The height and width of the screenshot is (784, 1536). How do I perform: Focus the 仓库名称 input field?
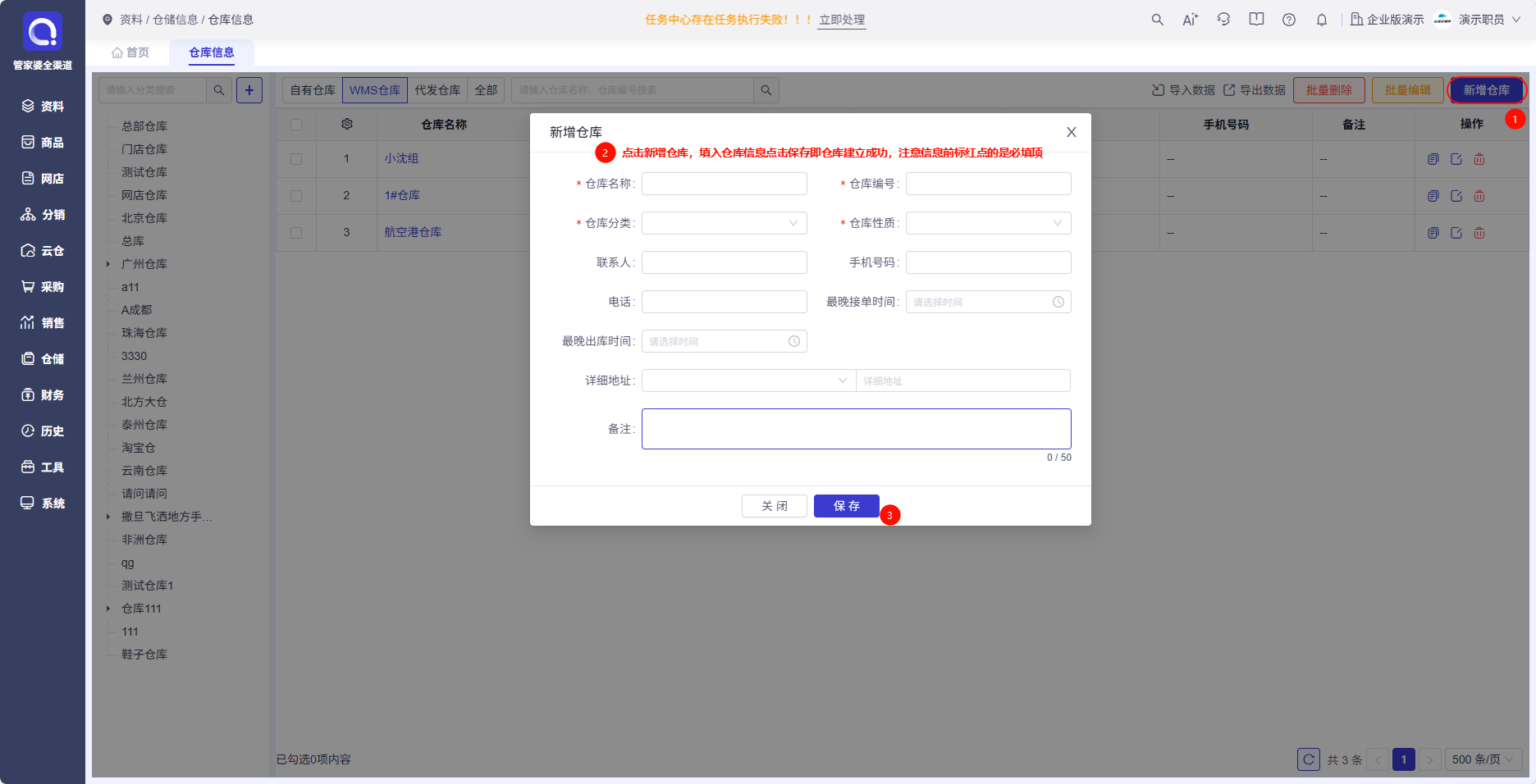pyautogui.click(x=725, y=184)
